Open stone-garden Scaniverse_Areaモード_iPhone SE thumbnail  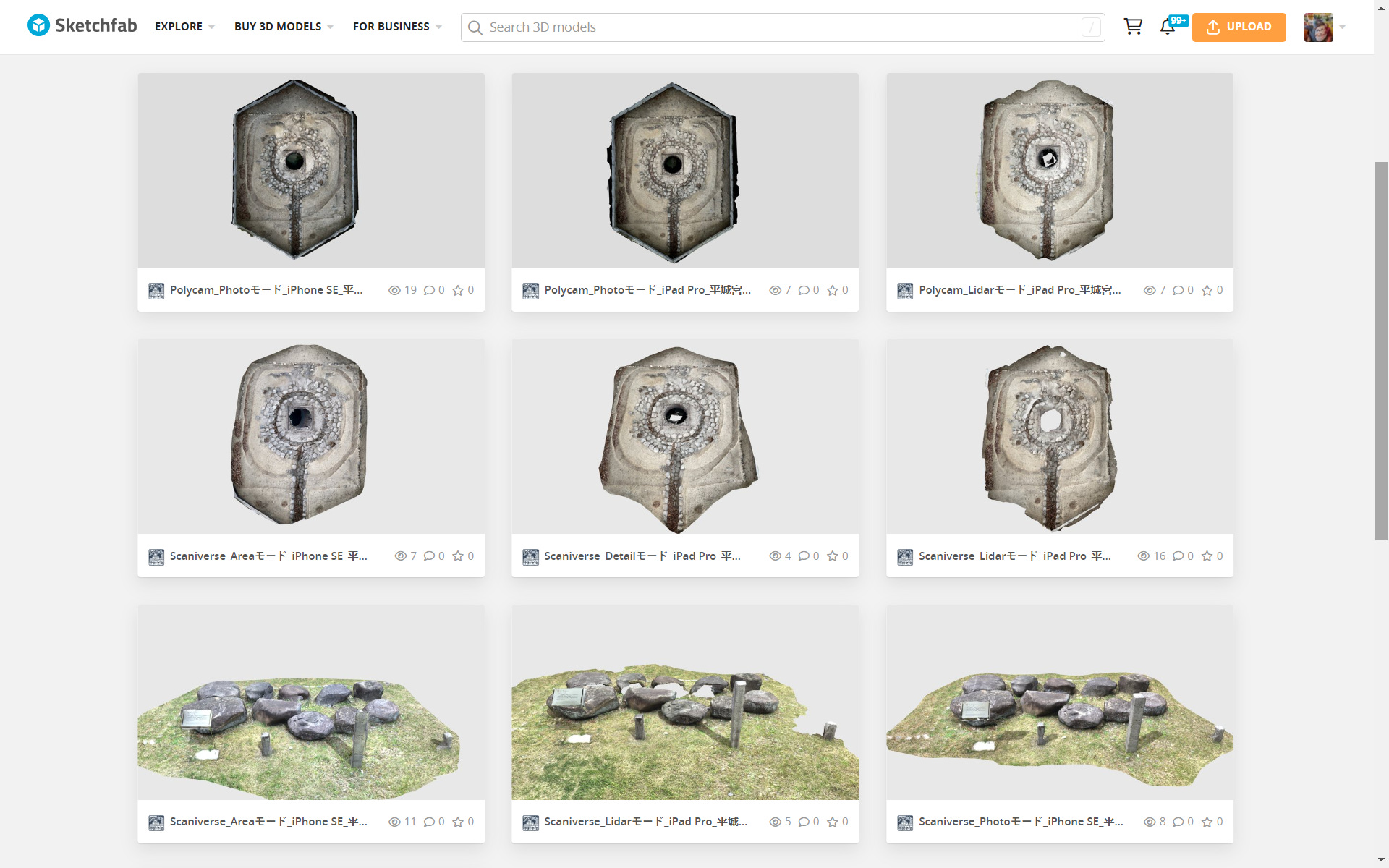tap(311, 702)
